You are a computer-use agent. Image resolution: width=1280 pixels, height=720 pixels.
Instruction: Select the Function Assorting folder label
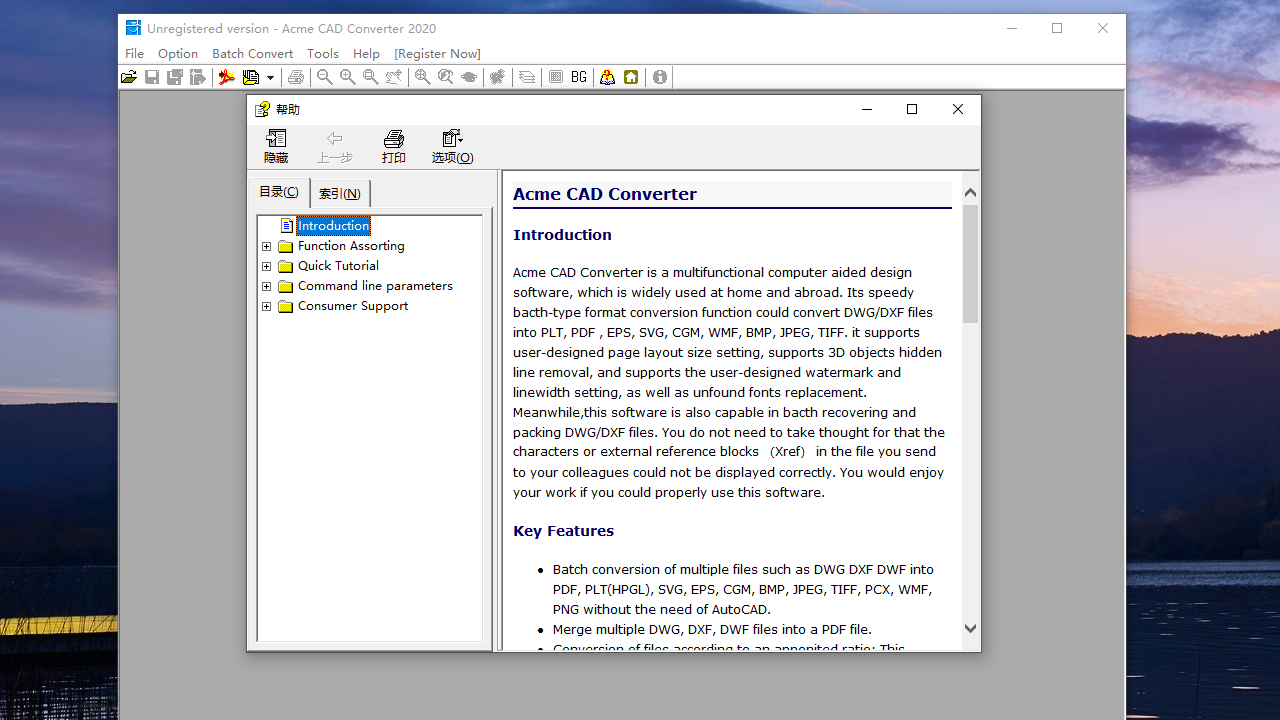pyautogui.click(x=351, y=246)
